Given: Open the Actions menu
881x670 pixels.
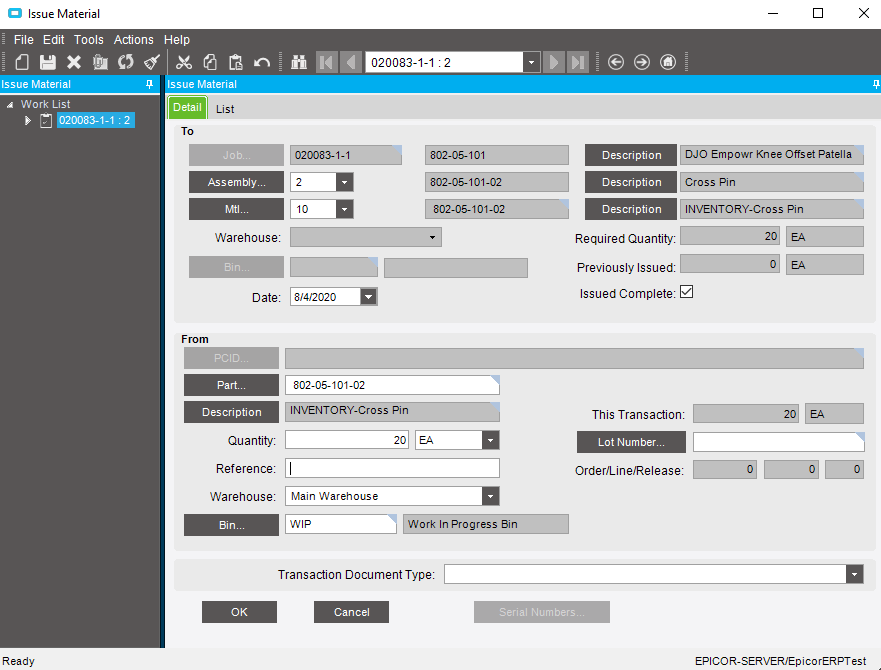Looking at the screenshot, I should 133,40.
